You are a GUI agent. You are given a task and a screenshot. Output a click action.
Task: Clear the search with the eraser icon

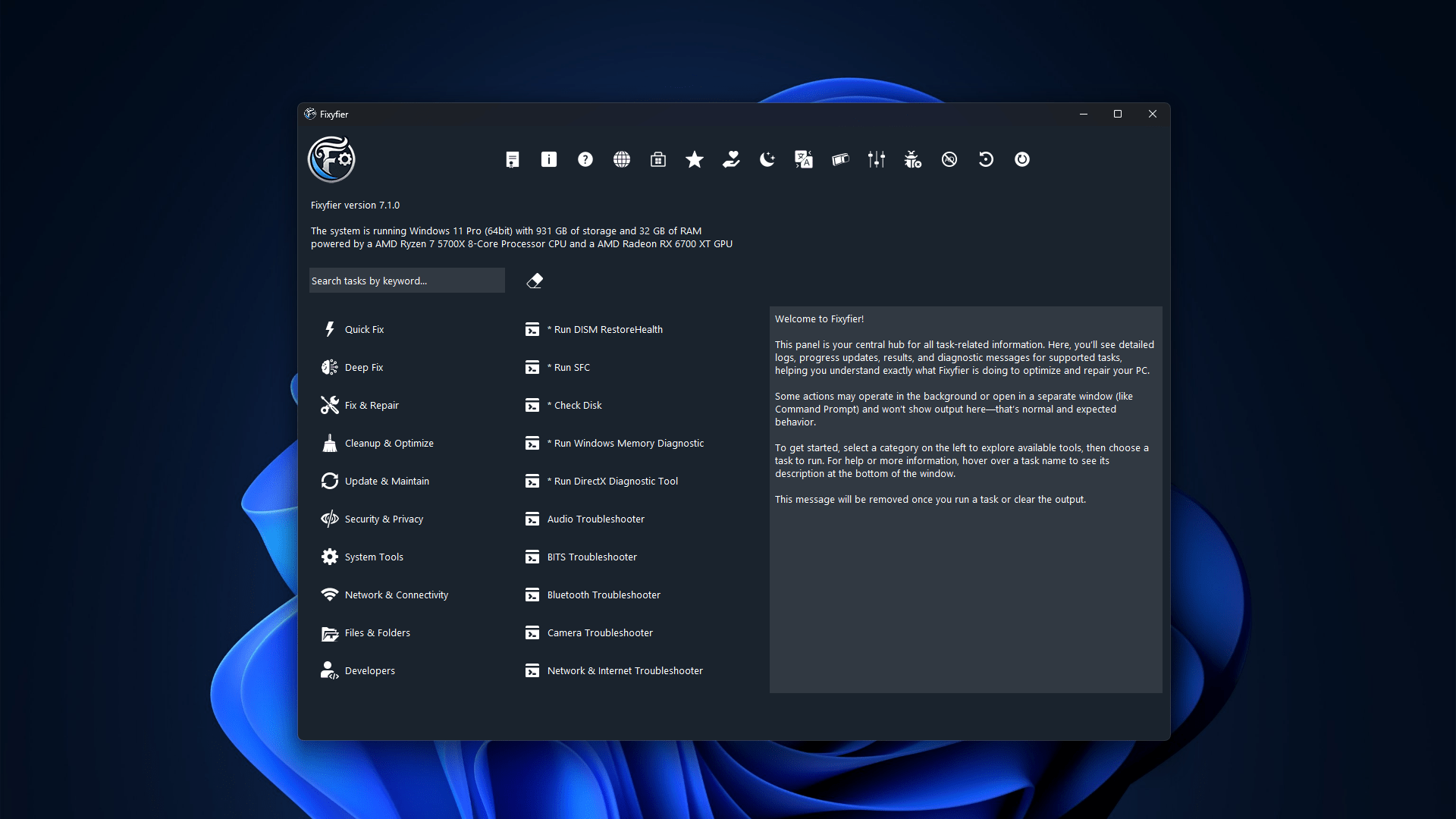coord(535,280)
